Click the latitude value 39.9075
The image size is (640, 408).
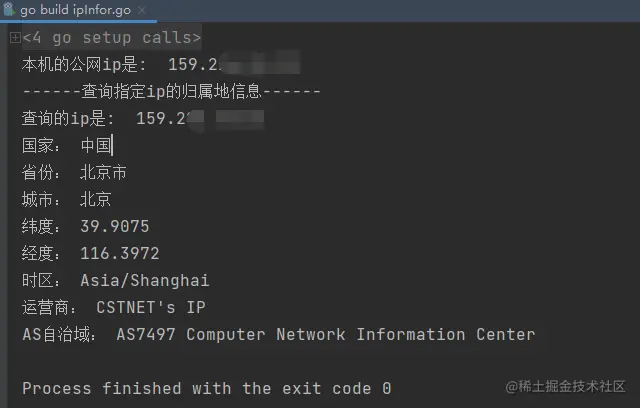(115, 226)
